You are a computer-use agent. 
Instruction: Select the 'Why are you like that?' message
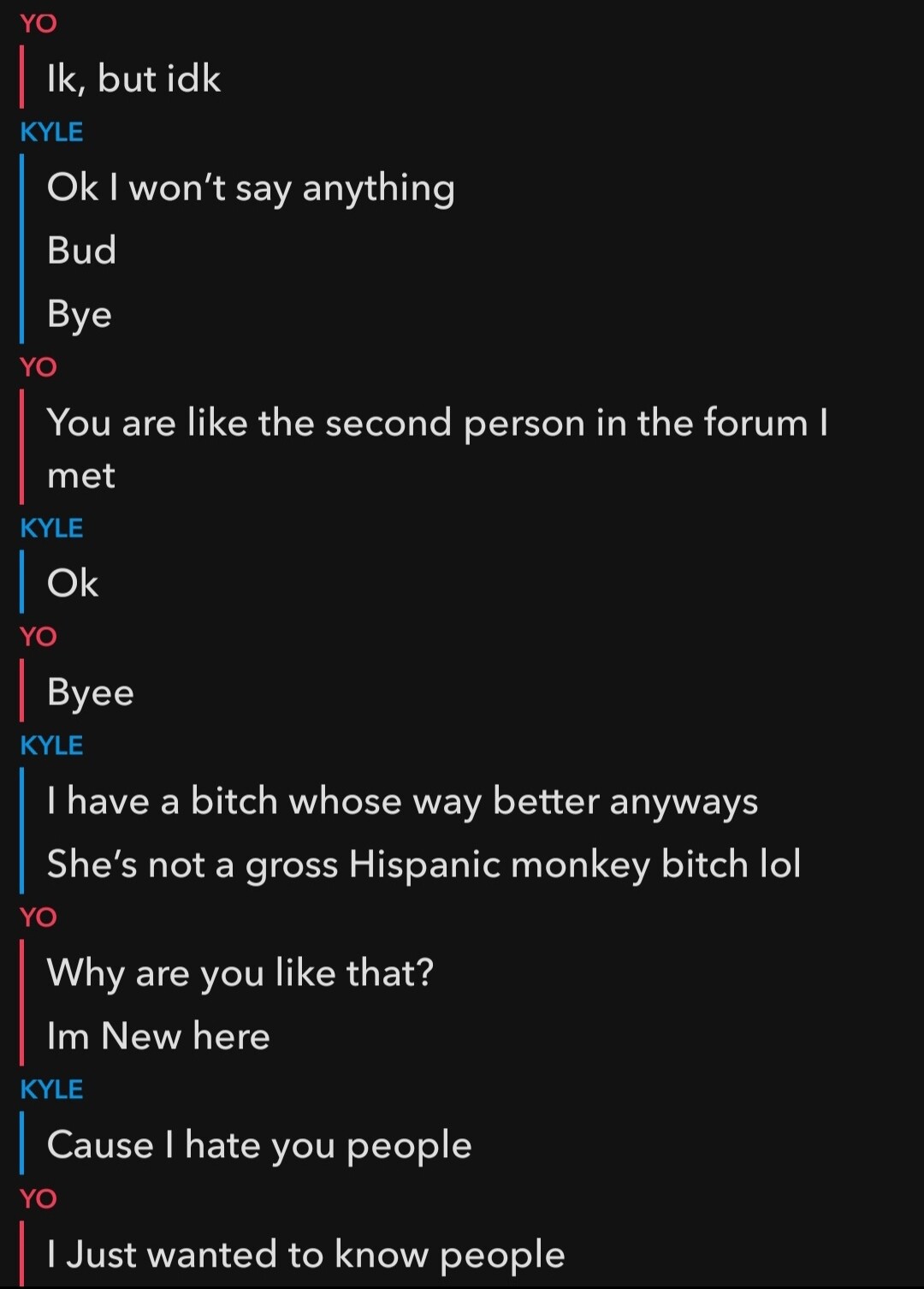pyautogui.click(x=240, y=973)
